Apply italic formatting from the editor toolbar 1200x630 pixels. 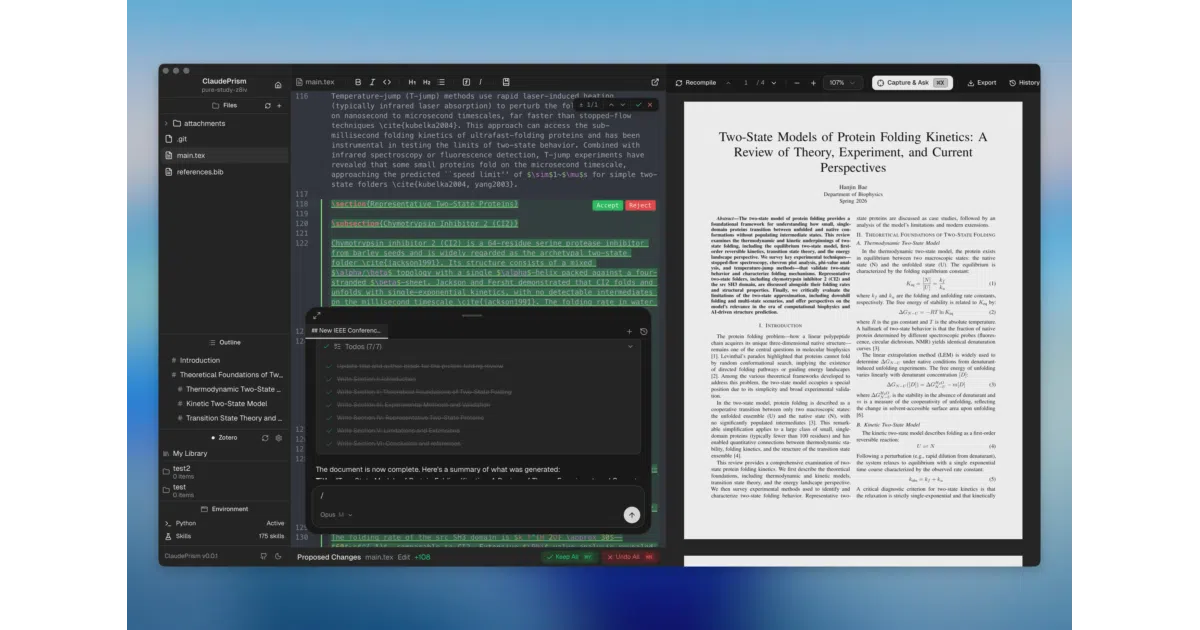pos(372,82)
